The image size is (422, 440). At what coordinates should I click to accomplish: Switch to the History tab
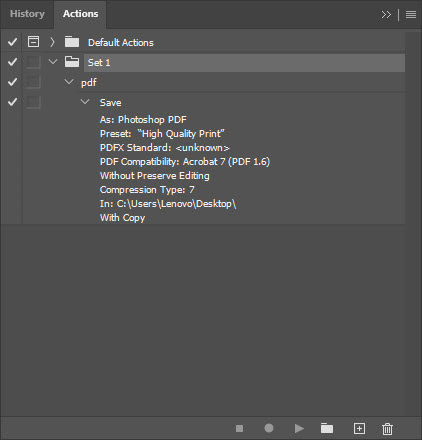tap(27, 14)
